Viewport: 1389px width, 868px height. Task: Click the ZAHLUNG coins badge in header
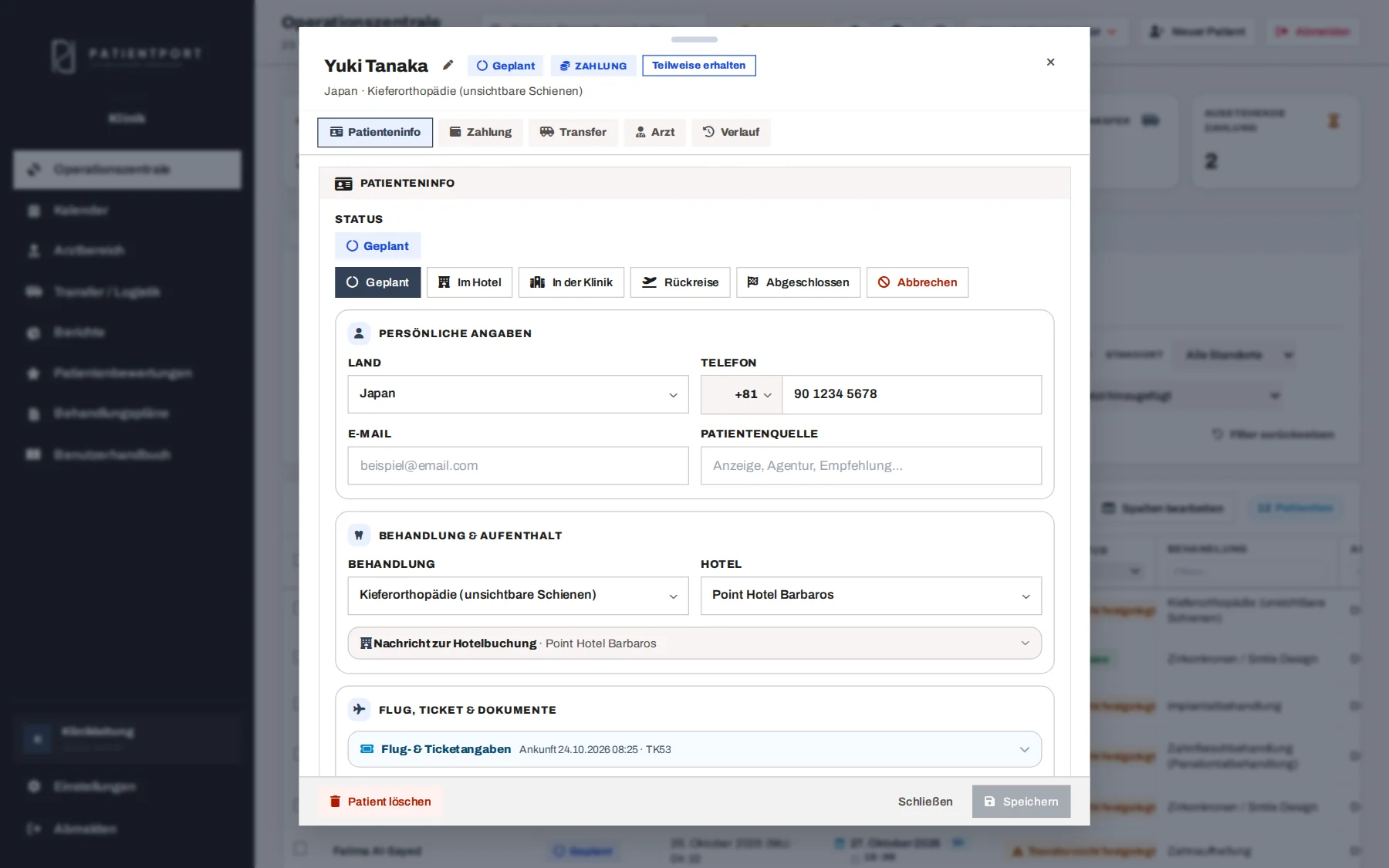[593, 66]
